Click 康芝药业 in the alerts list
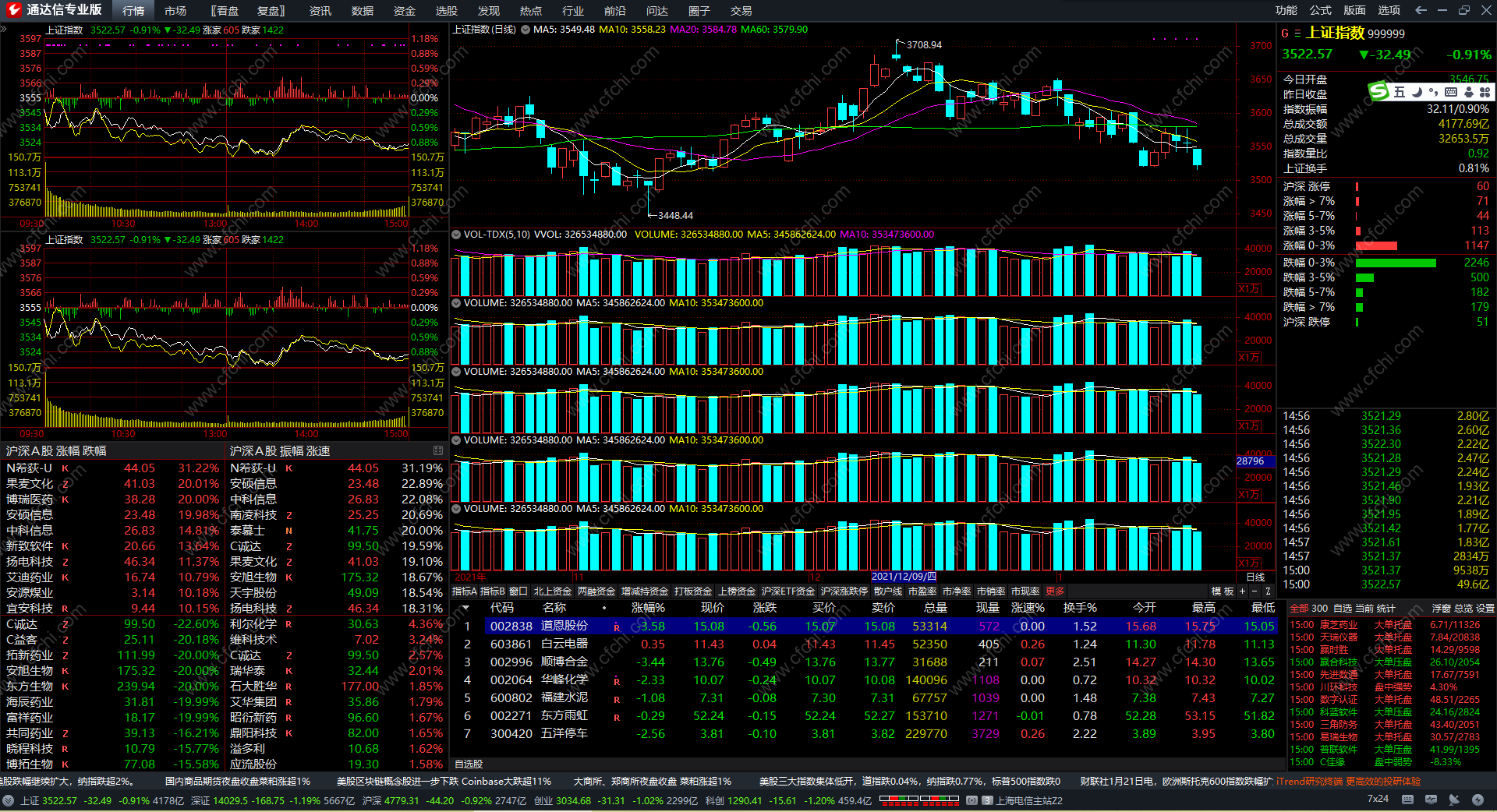The width and height of the screenshot is (1497, 812). coord(1339,625)
